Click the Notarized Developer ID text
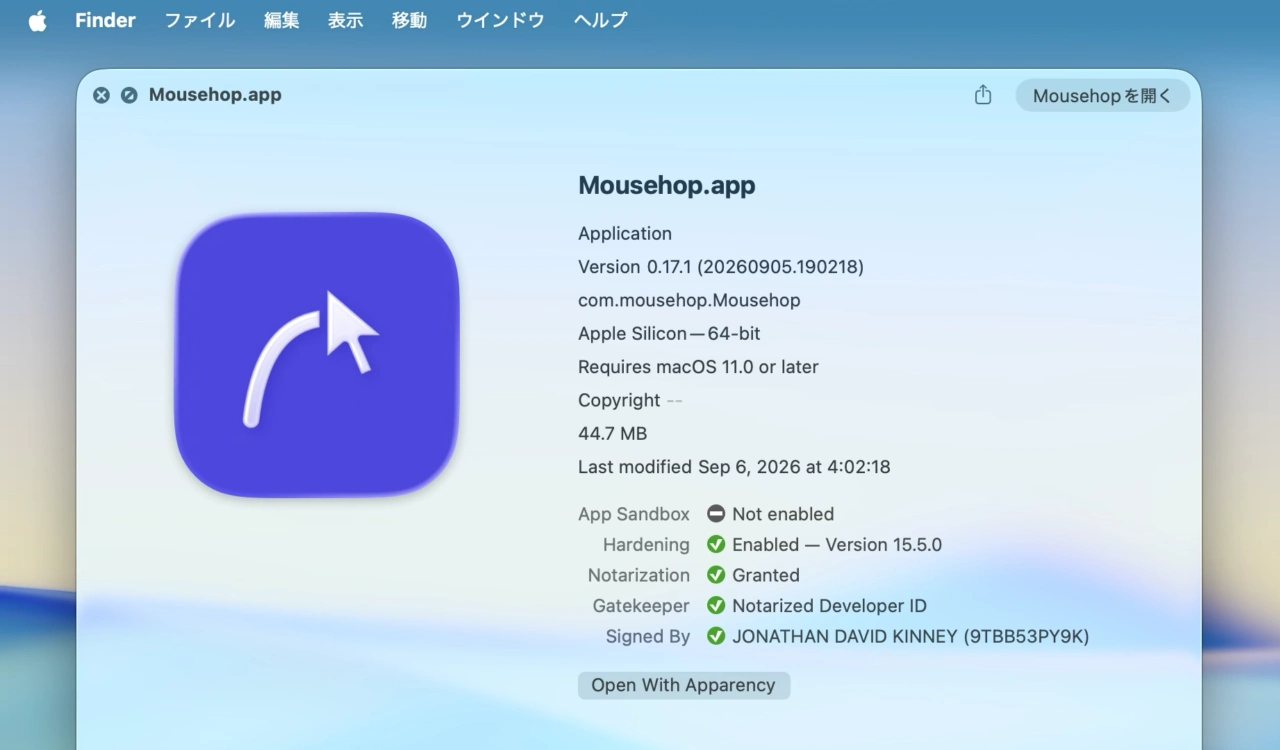Image resolution: width=1280 pixels, height=750 pixels. tap(829, 606)
